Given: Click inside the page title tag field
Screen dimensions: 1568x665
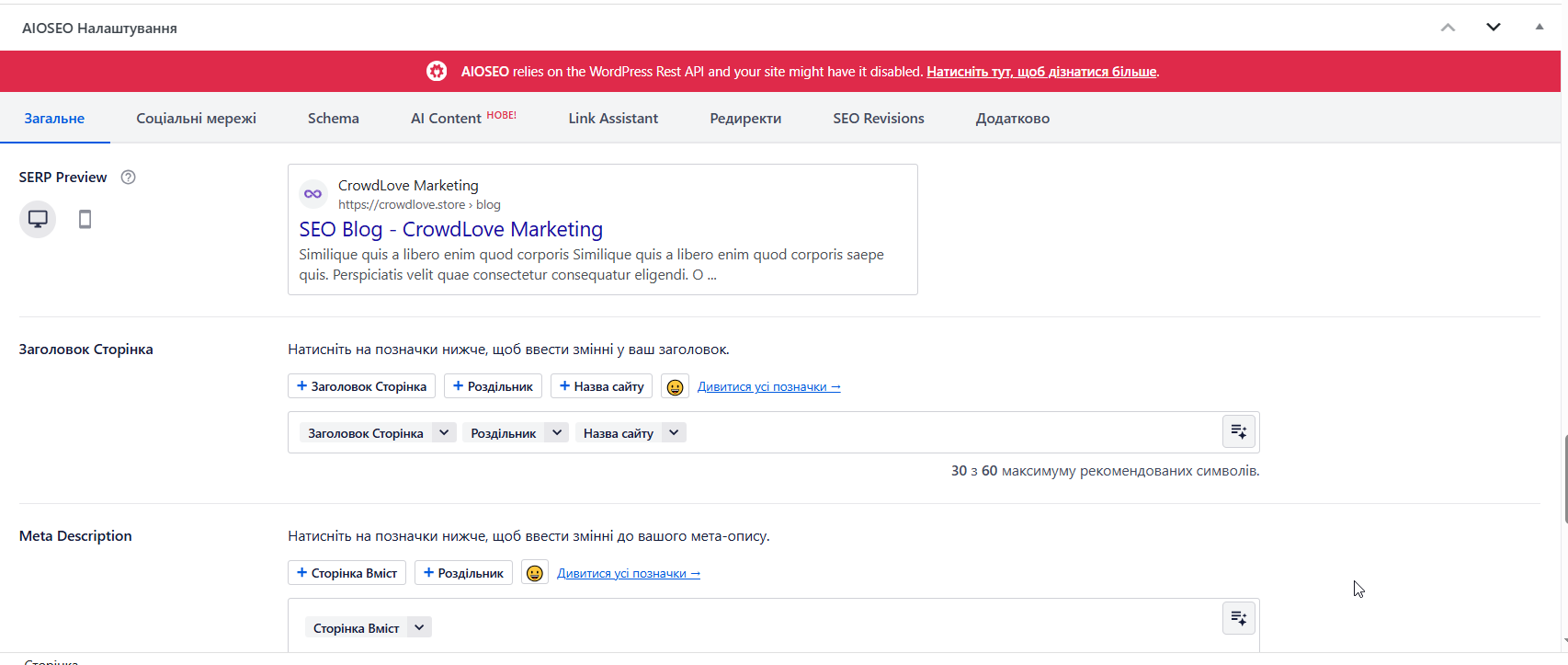Looking at the screenshot, I should [947, 432].
